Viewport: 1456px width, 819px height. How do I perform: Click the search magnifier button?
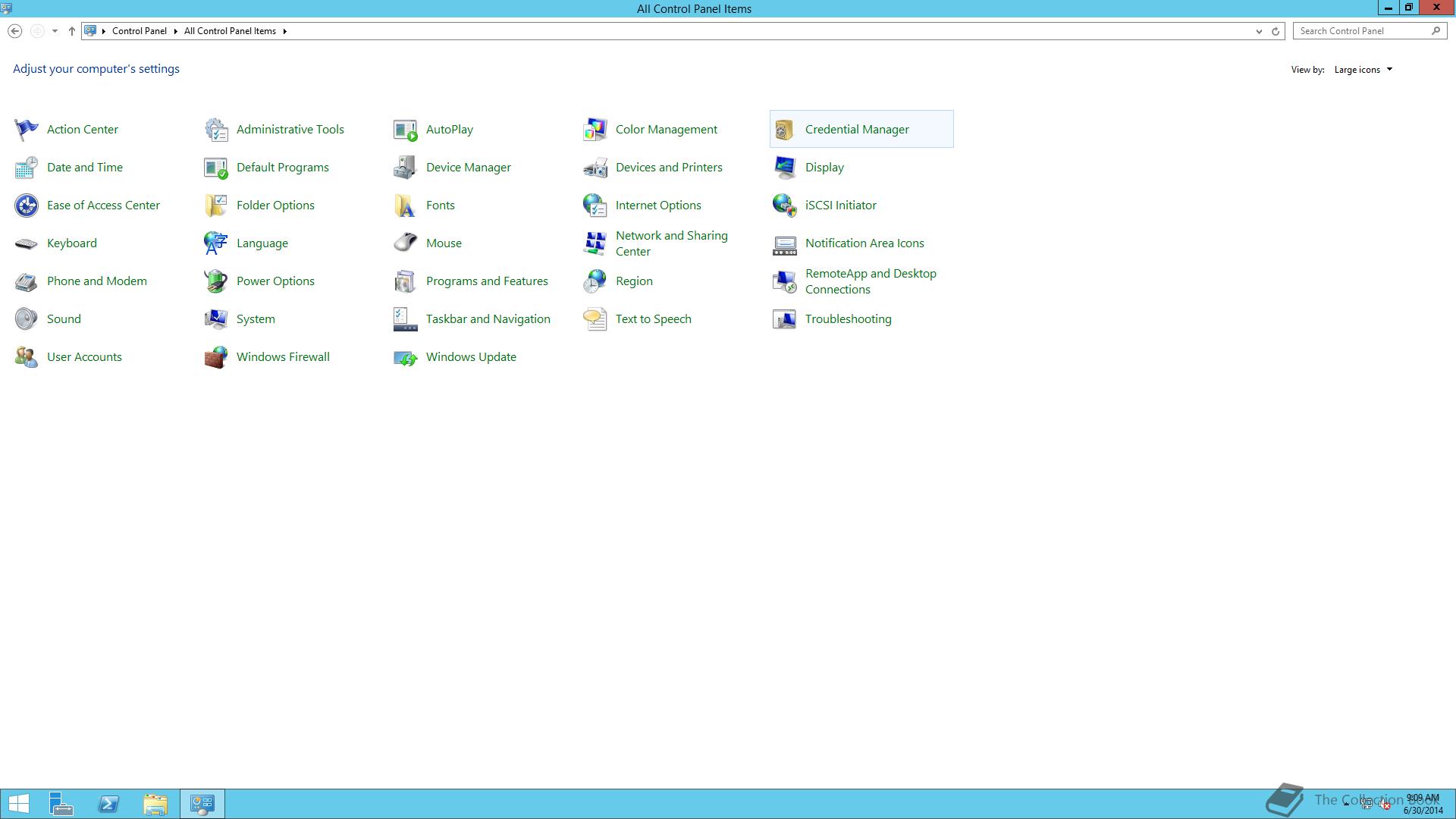point(1436,31)
